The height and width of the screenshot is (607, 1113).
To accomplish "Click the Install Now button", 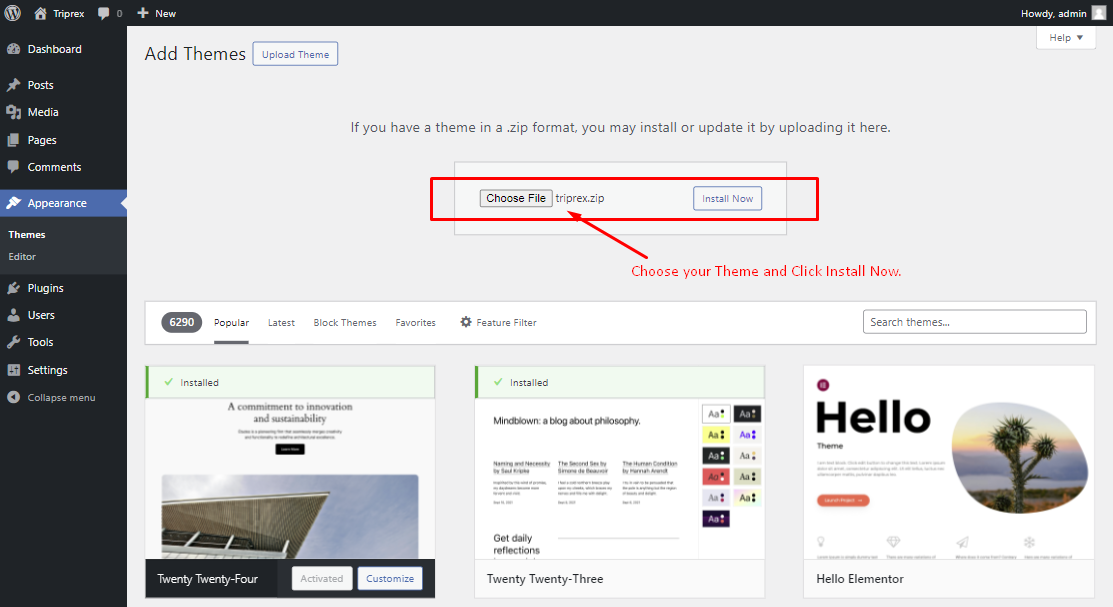I will (x=728, y=199).
